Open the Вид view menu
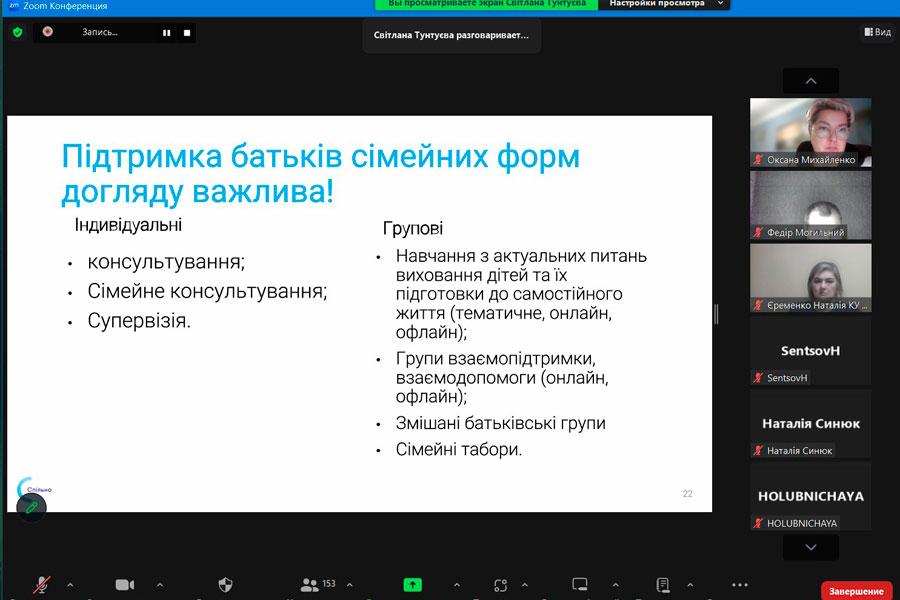The width and height of the screenshot is (900, 600). [878, 32]
